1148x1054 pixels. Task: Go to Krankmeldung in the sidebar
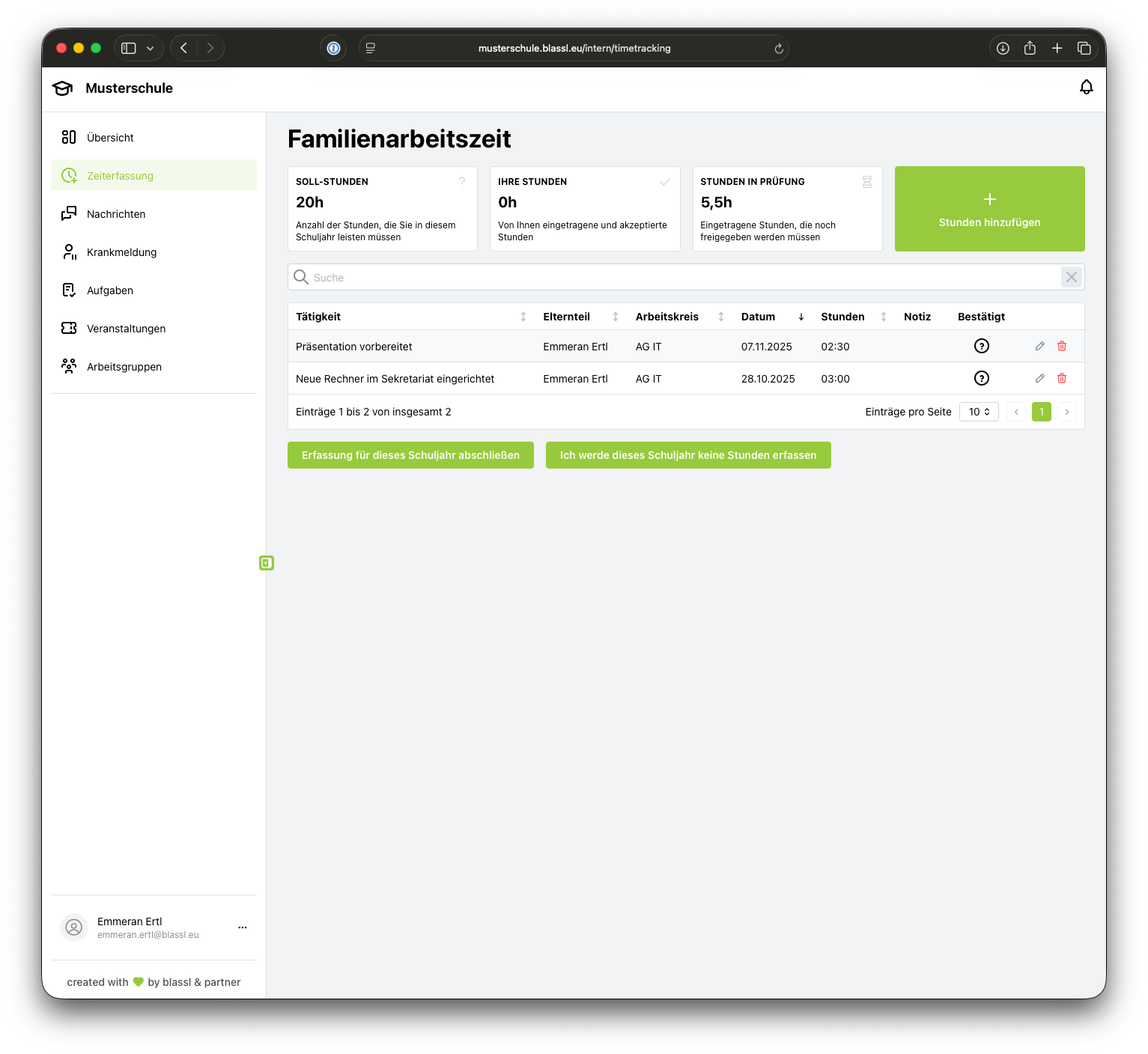121,252
